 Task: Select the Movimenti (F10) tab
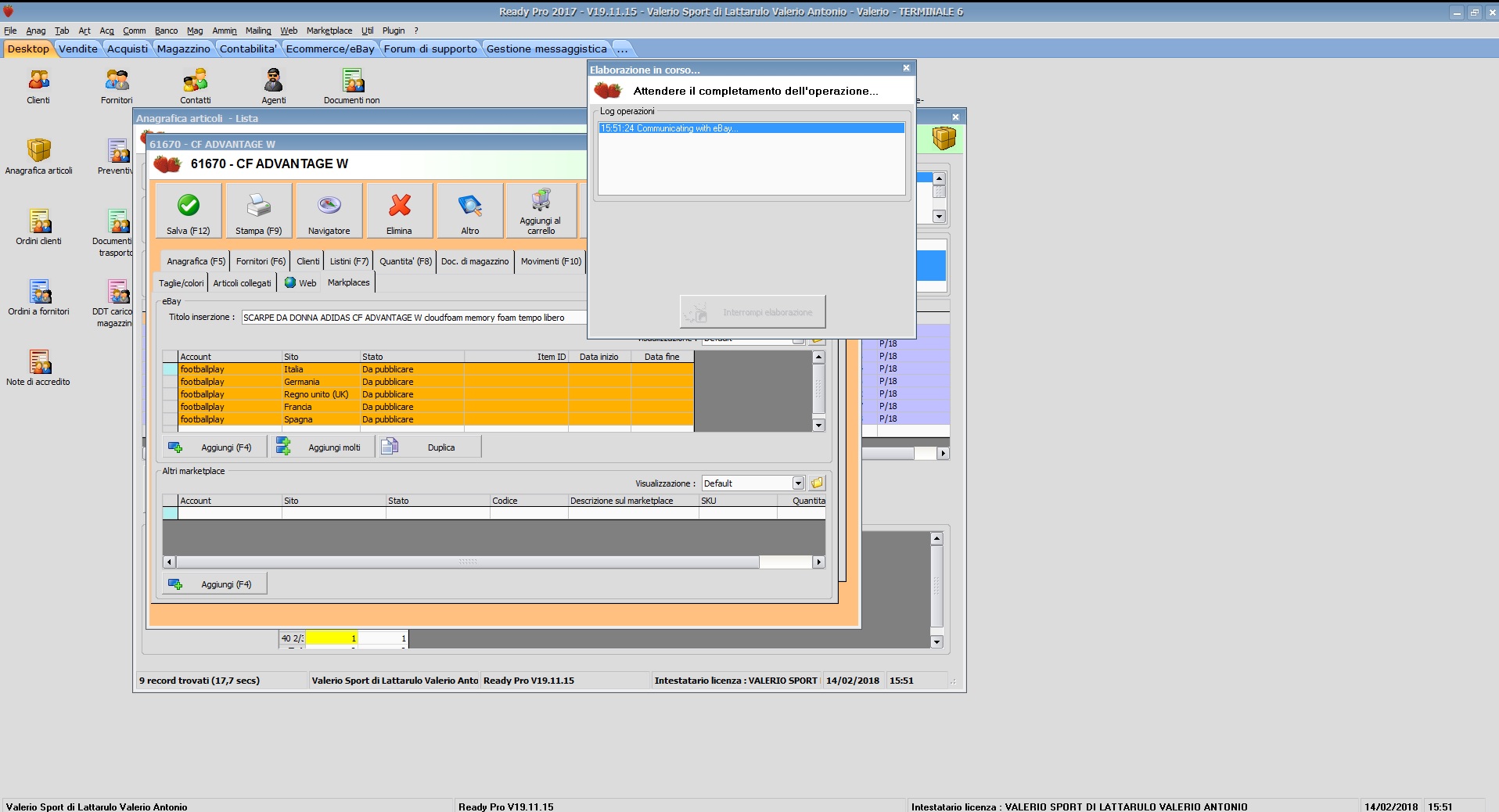551,261
